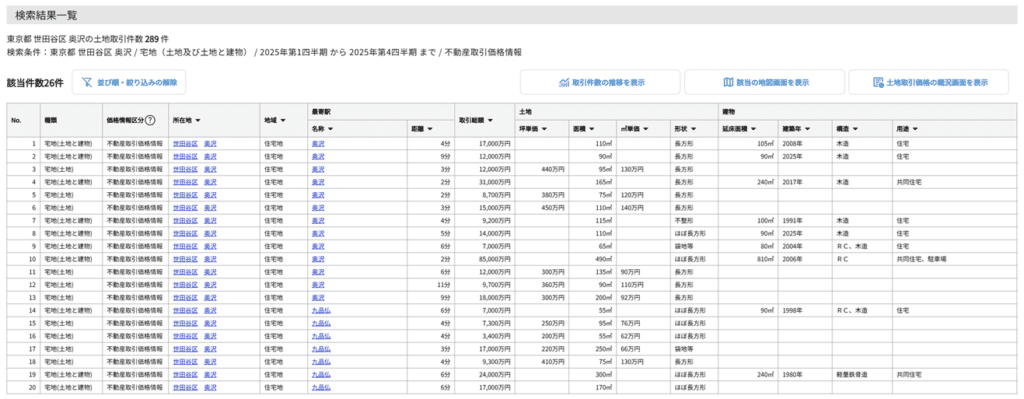Show land price overview 土地取引価格の概況画面を表示

point(929,82)
